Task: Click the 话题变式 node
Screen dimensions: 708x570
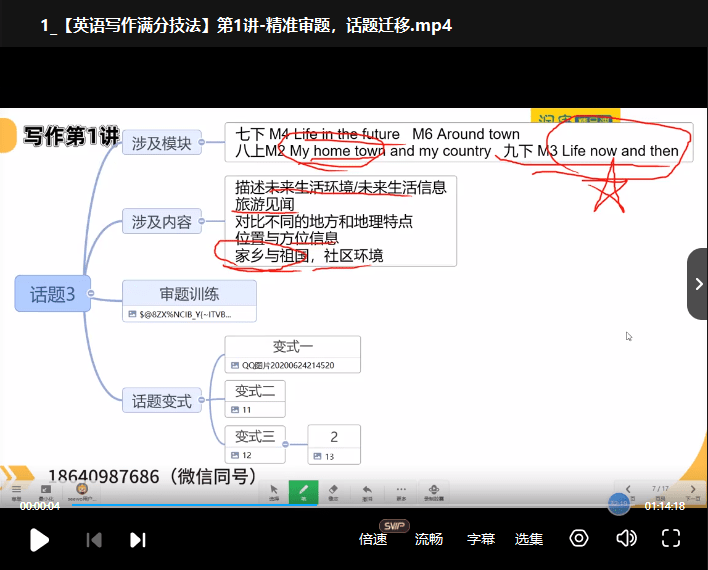Action: [162, 400]
